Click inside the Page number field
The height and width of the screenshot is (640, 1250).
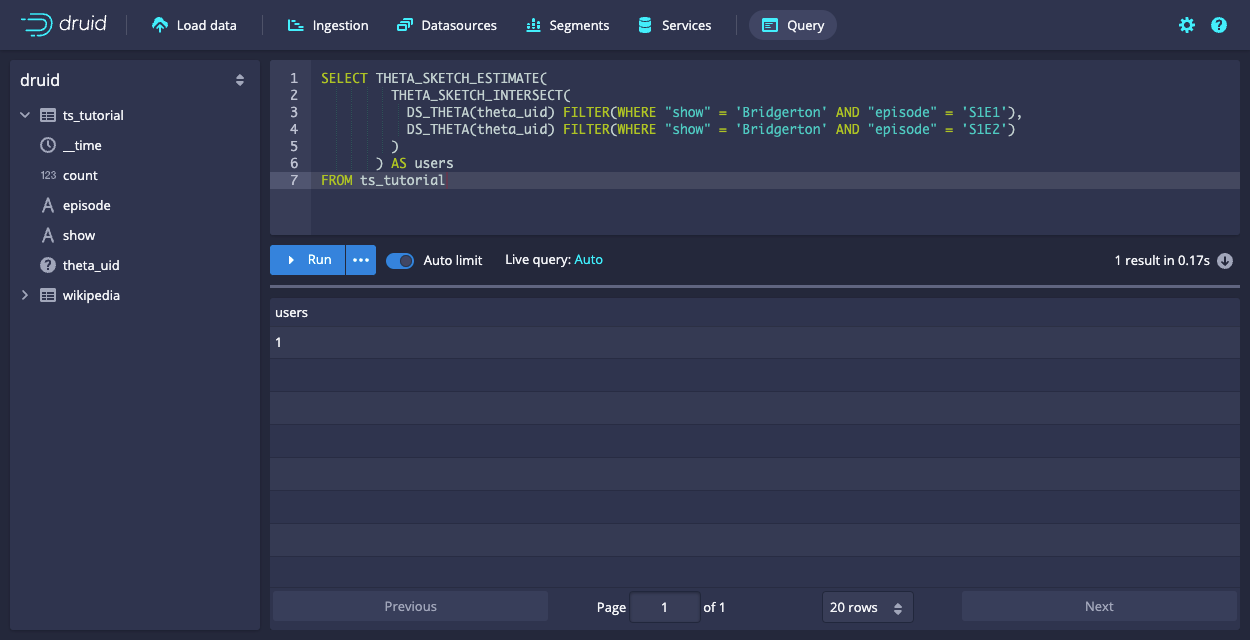point(664,606)
